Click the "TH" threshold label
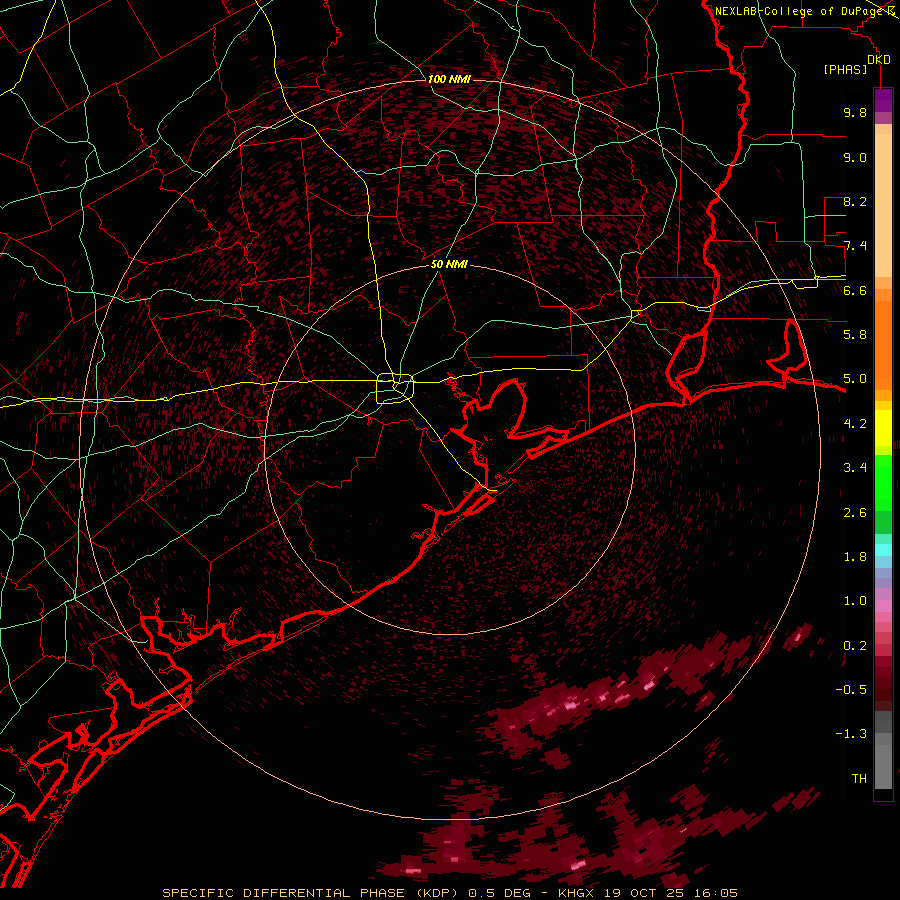Image resolution: width=900 pixels, height=900 pixels. (x=859, y=778)
